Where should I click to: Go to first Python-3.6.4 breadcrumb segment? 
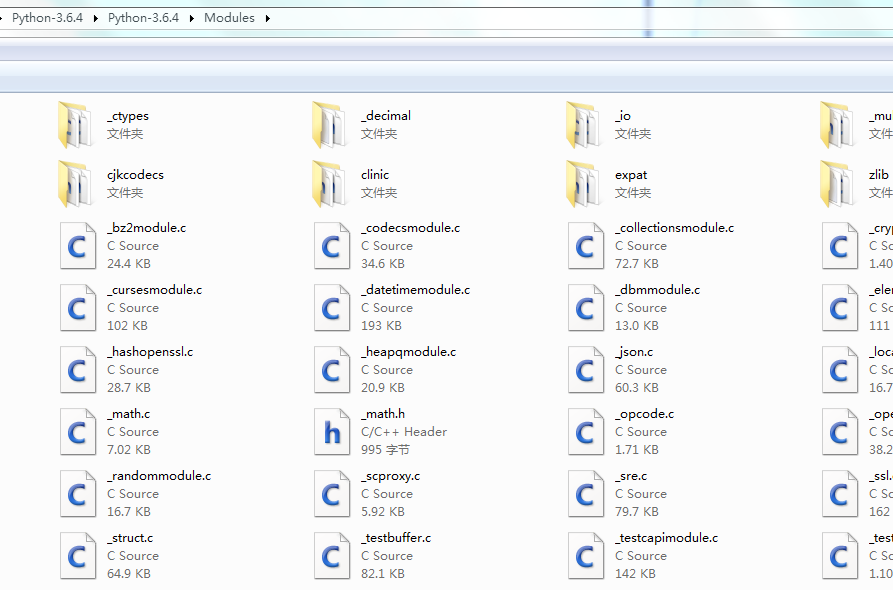[47, 18]
